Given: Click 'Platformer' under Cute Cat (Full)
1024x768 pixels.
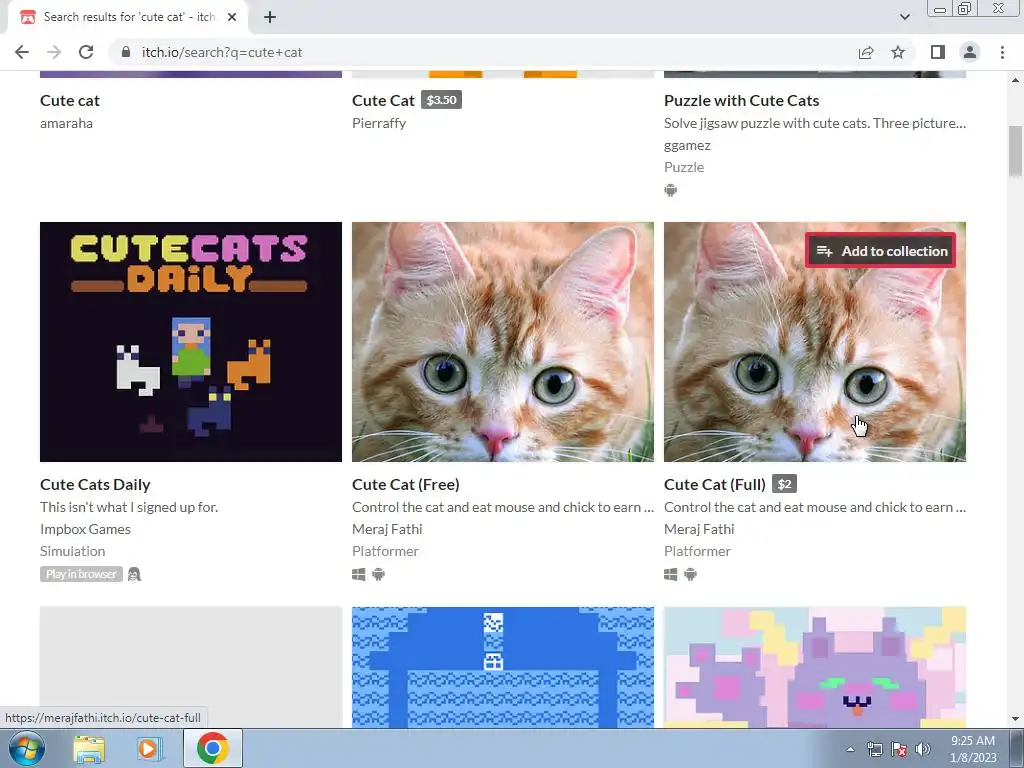Looking at the screenshot, I should coord(697,551).
